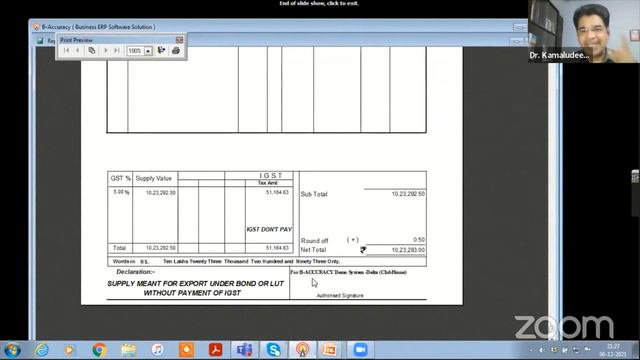
Task: Click the 'For B-ACCURACY Demo System' text
Action: [349, 272]
